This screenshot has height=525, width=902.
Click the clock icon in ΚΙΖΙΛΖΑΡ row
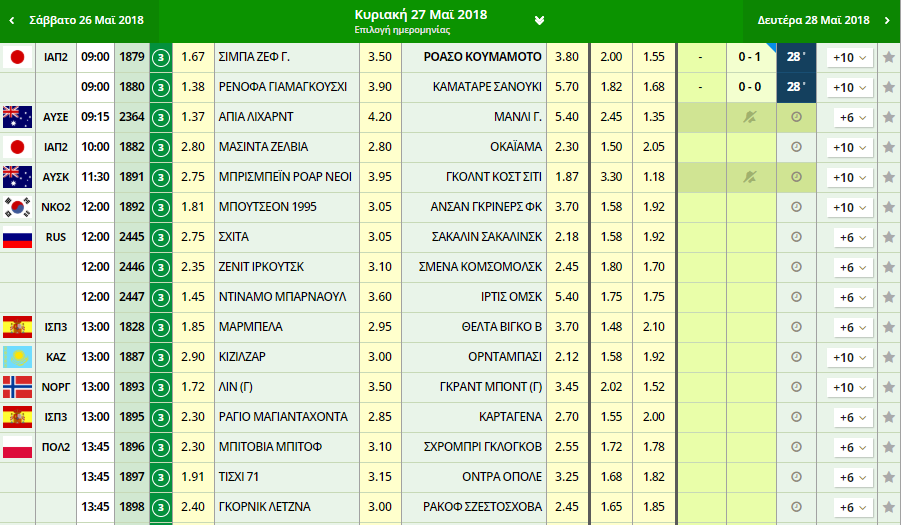point(796,358)
